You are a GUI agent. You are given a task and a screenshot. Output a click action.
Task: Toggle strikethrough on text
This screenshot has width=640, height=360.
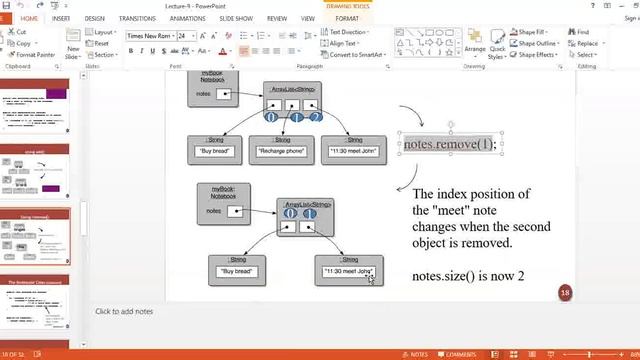[174, 51]
